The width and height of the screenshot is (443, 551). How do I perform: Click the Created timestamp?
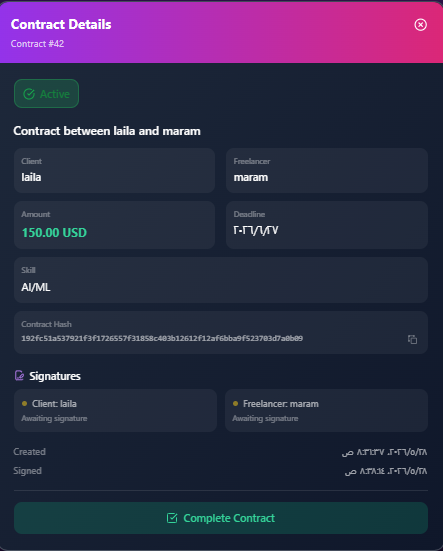pos(384,452)
